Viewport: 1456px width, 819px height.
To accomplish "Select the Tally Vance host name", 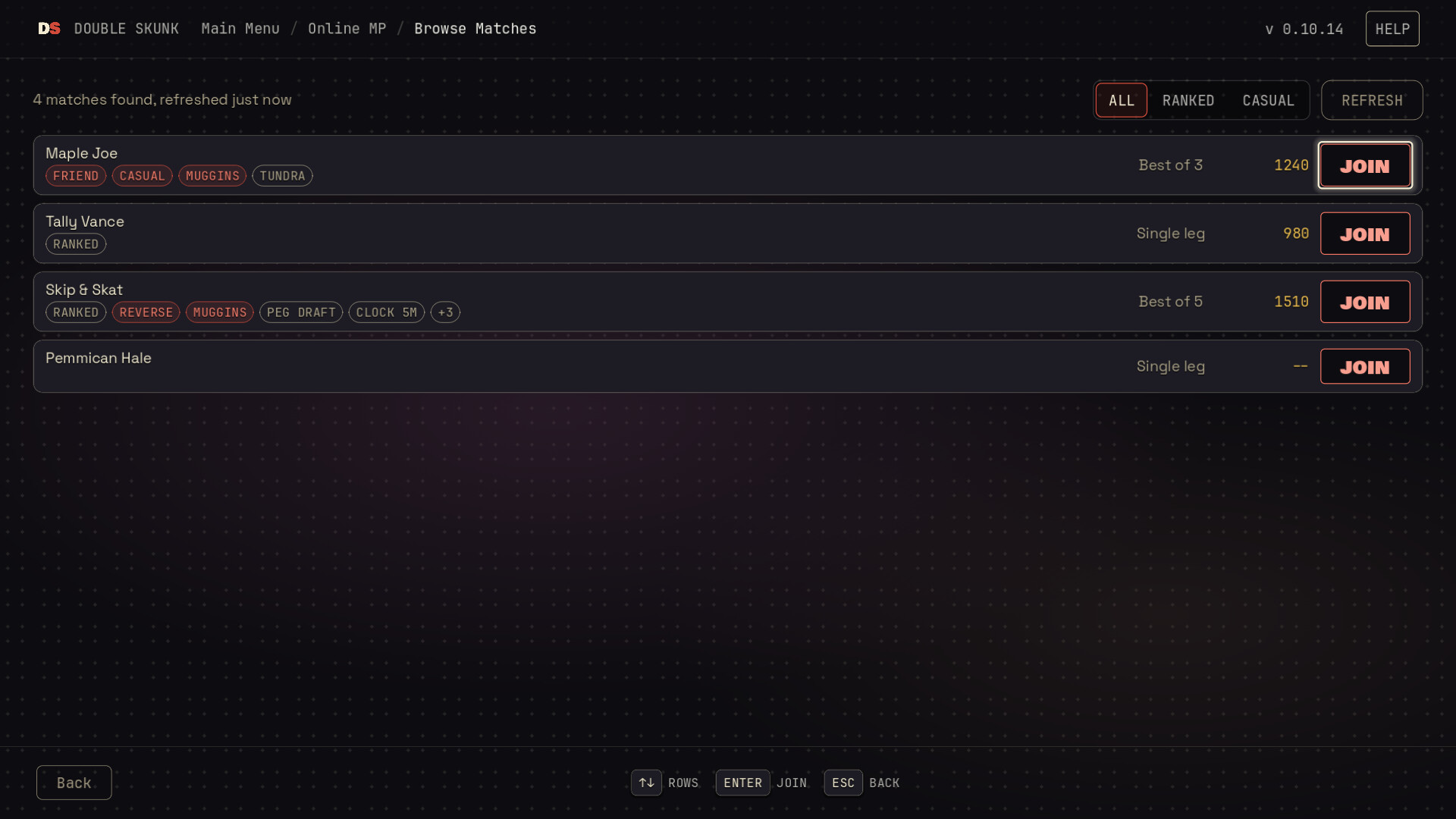I will pos(85,221).
